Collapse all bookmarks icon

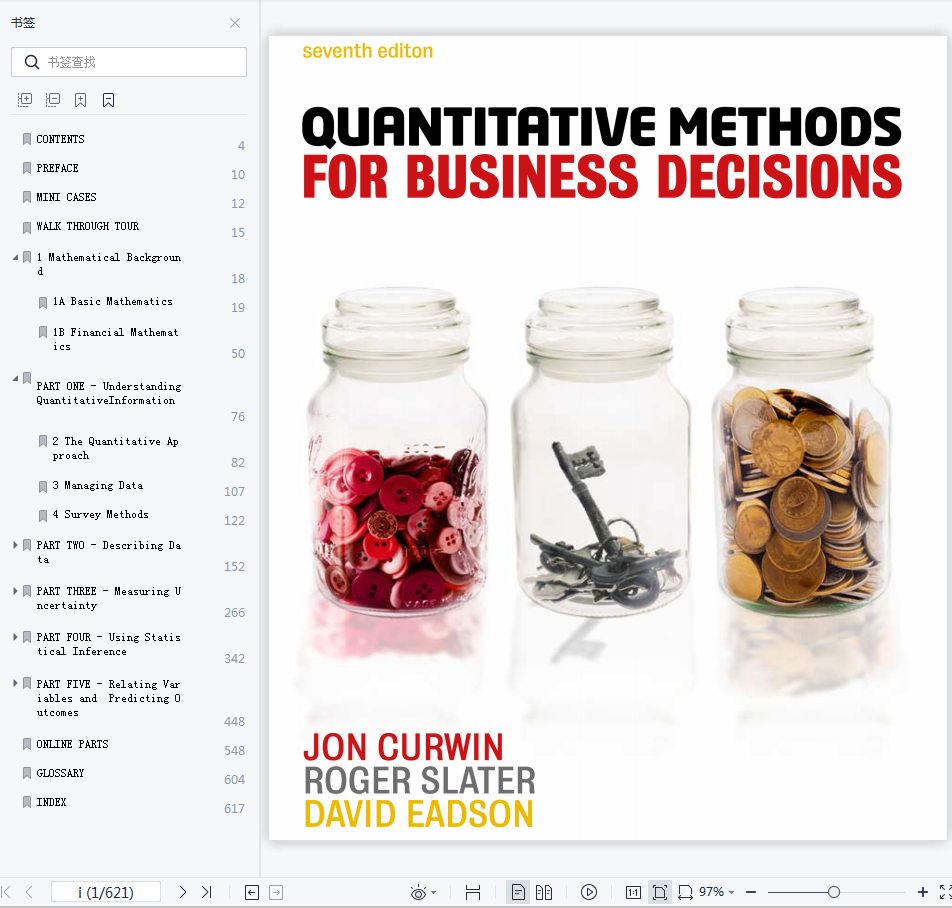[x=53, y=100]
